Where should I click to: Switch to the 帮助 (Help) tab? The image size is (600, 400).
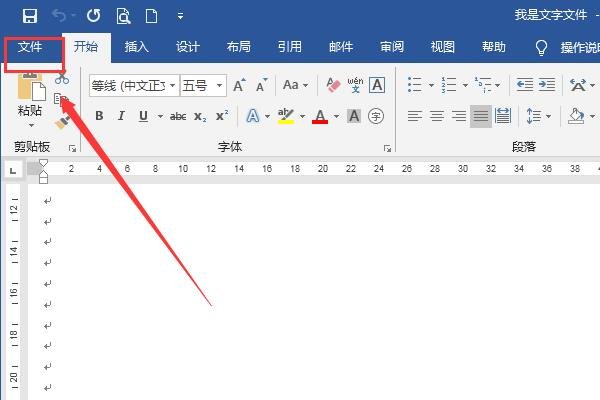pos(494,47)
